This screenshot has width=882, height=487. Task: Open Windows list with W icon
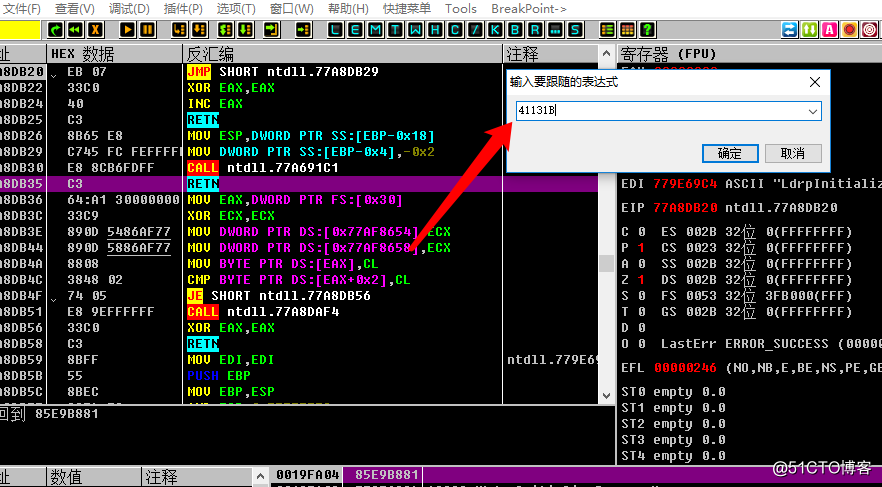point(416,30)
